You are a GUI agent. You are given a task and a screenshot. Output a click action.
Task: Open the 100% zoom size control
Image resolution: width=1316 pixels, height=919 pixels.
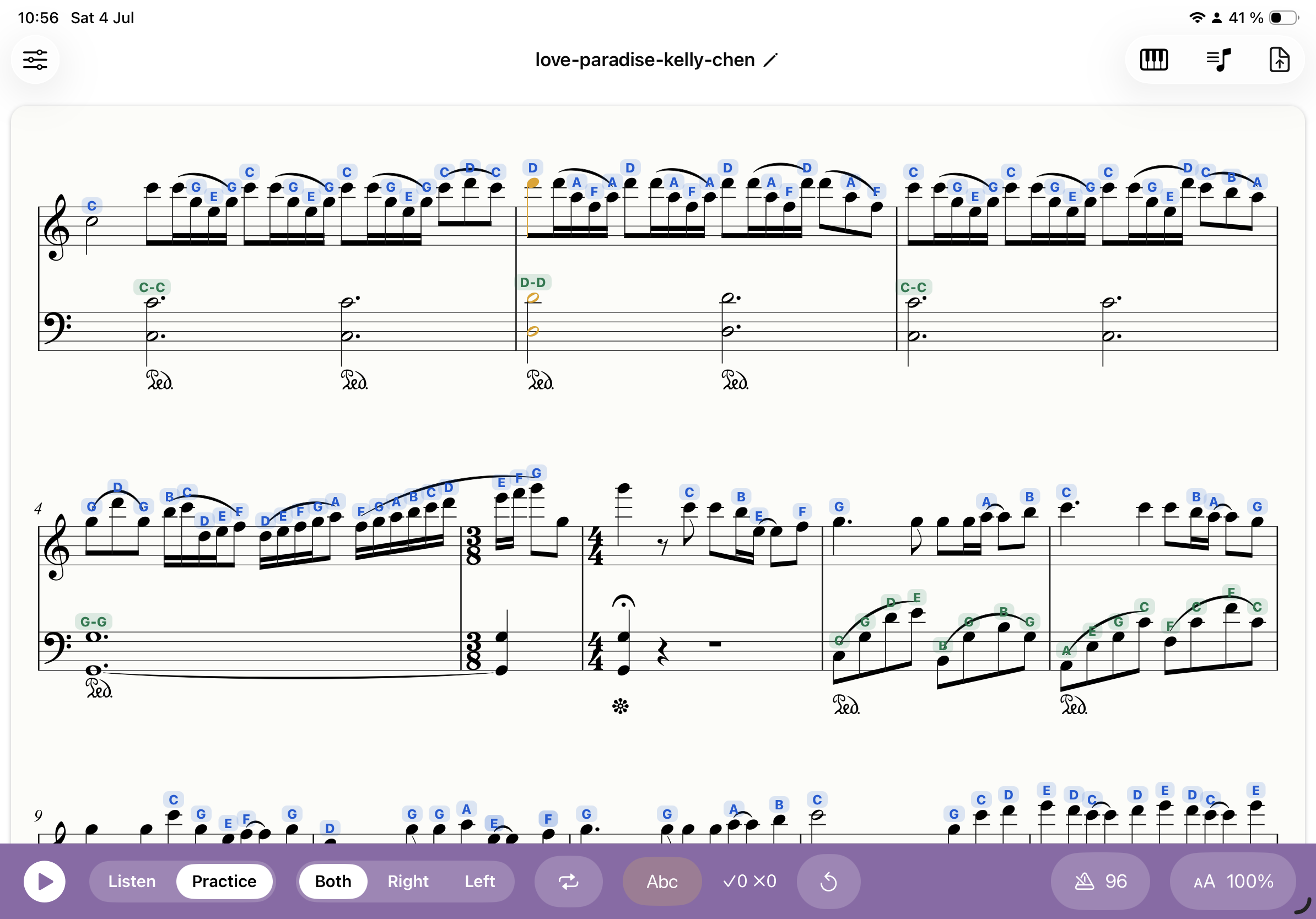1233,881
